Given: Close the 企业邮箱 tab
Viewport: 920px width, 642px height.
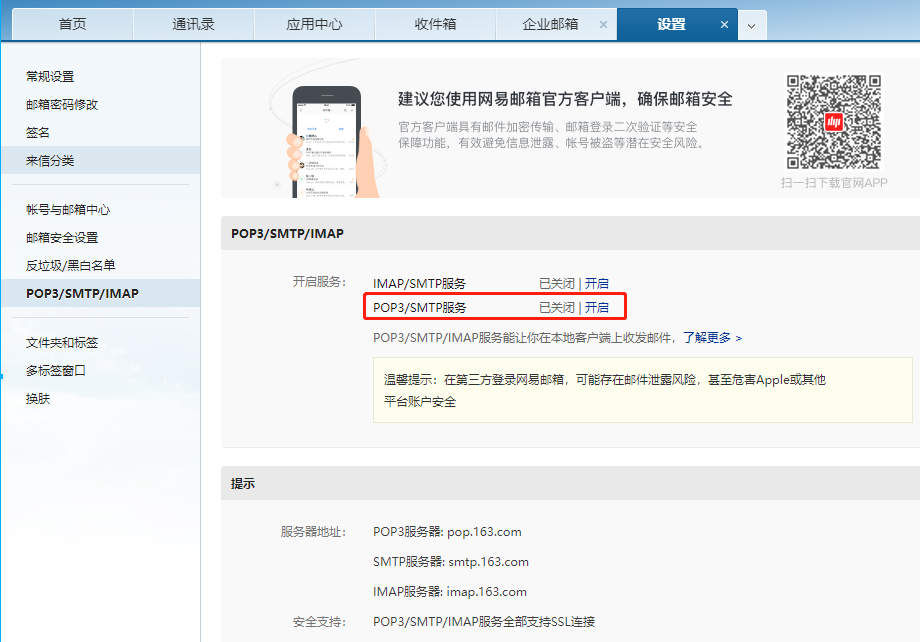Looking at the screenshot, I should [x=603, y=24].
